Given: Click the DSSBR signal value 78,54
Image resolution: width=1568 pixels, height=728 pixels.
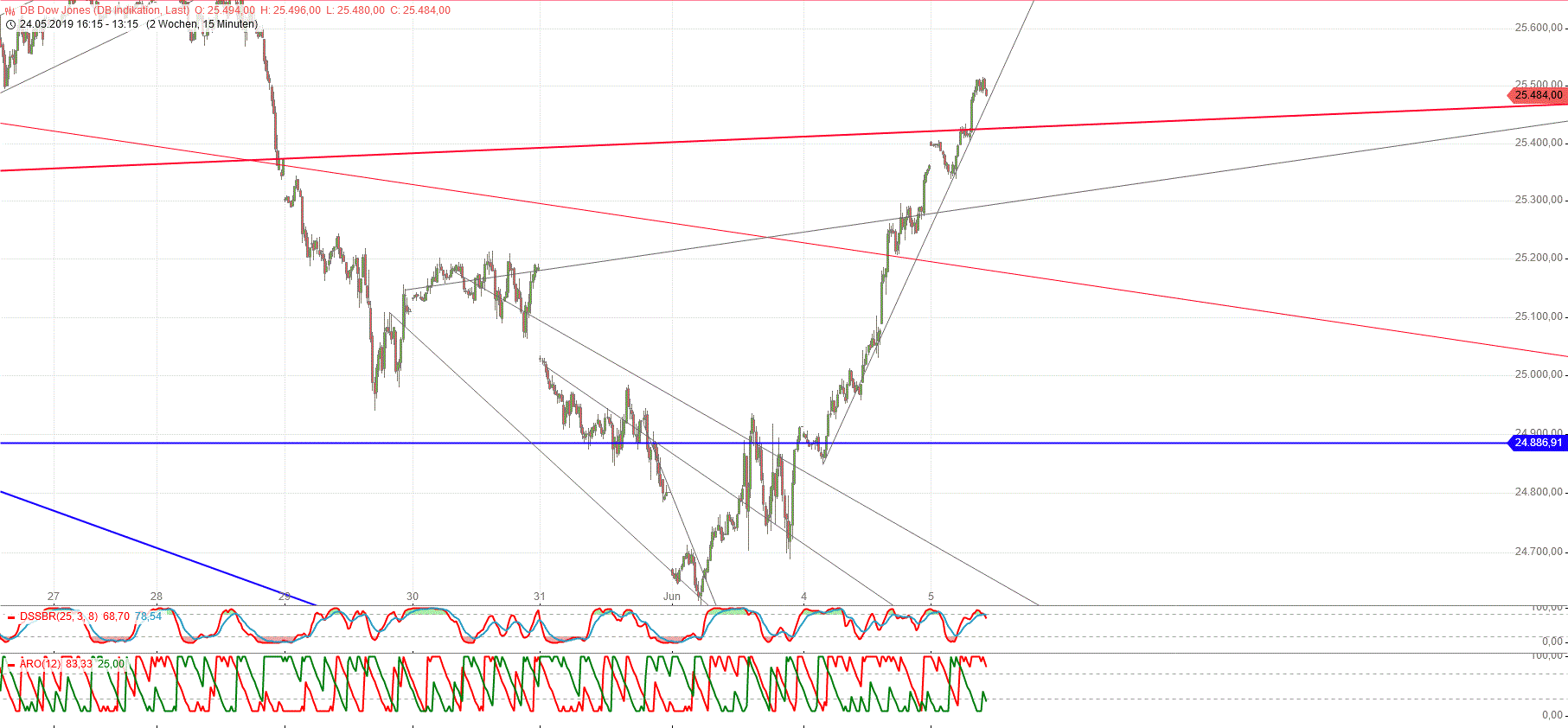Looking at the screenshot, I should tap(148, 616).
